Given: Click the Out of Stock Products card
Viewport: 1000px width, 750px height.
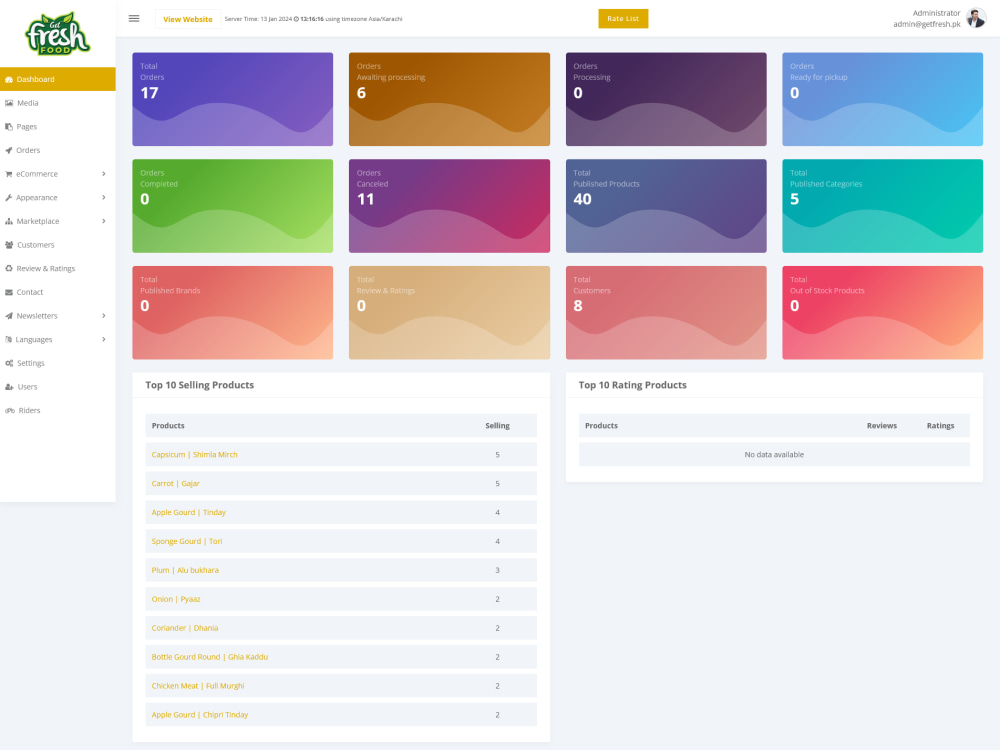Looking at the screenshot, I should pyautogui.click(x=883, y=312).
